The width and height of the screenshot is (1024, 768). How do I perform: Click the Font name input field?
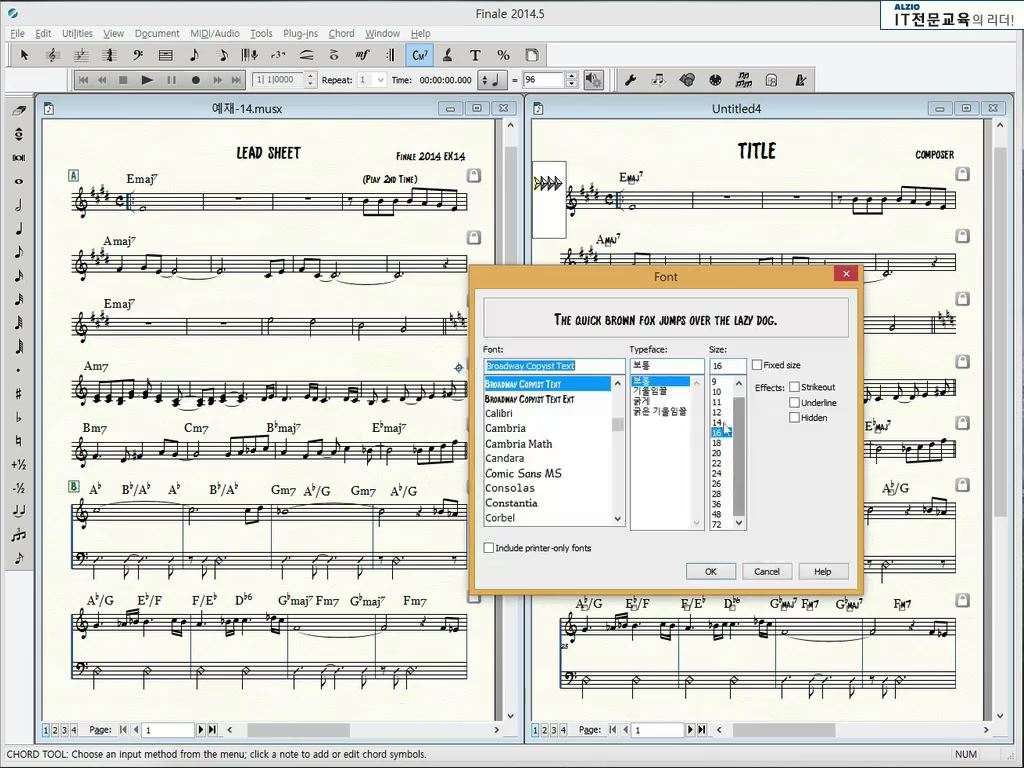coord(554,366)
